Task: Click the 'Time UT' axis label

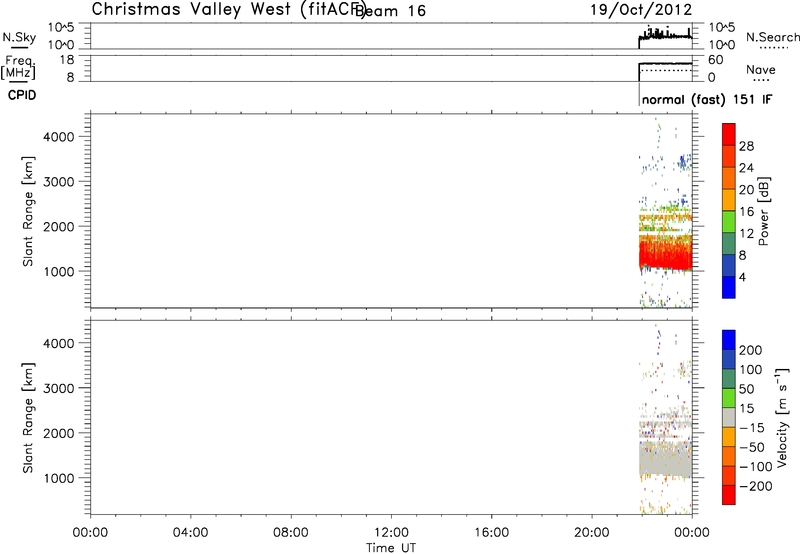Action: 391,548
